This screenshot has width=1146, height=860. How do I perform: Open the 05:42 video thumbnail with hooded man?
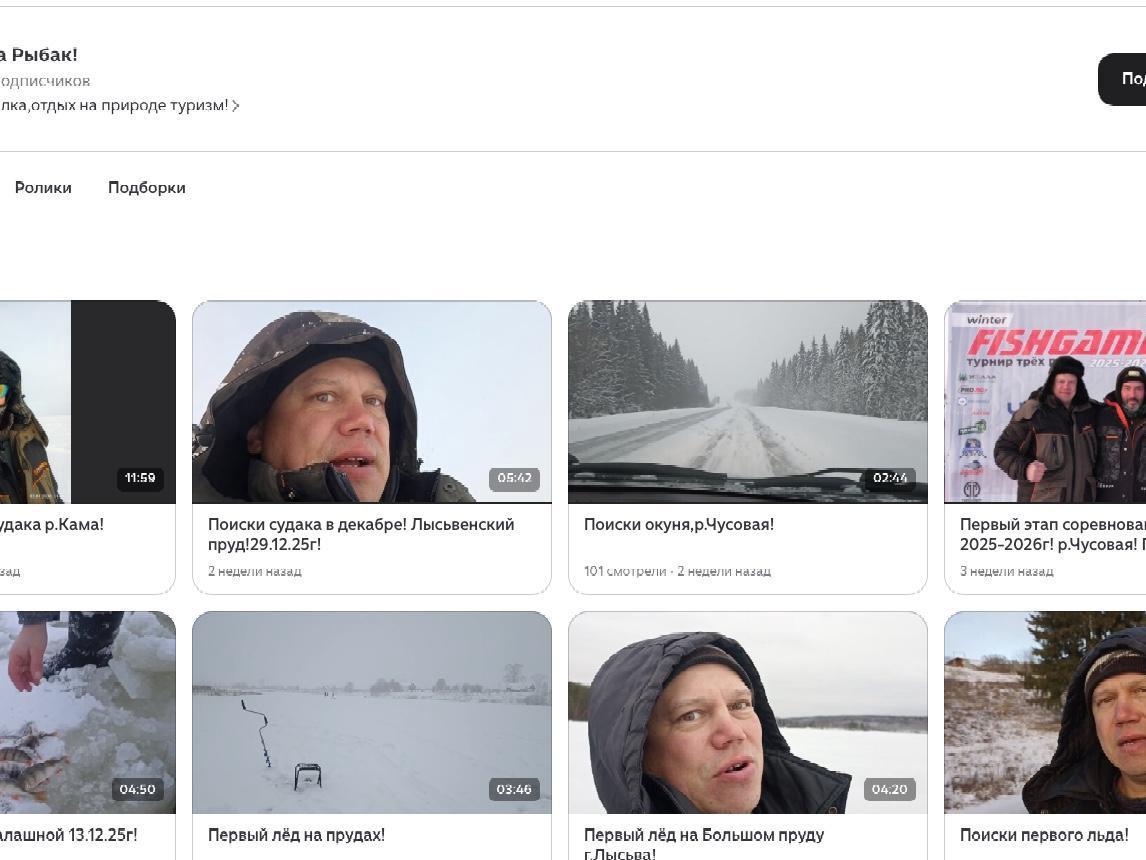tap(371, 402)
